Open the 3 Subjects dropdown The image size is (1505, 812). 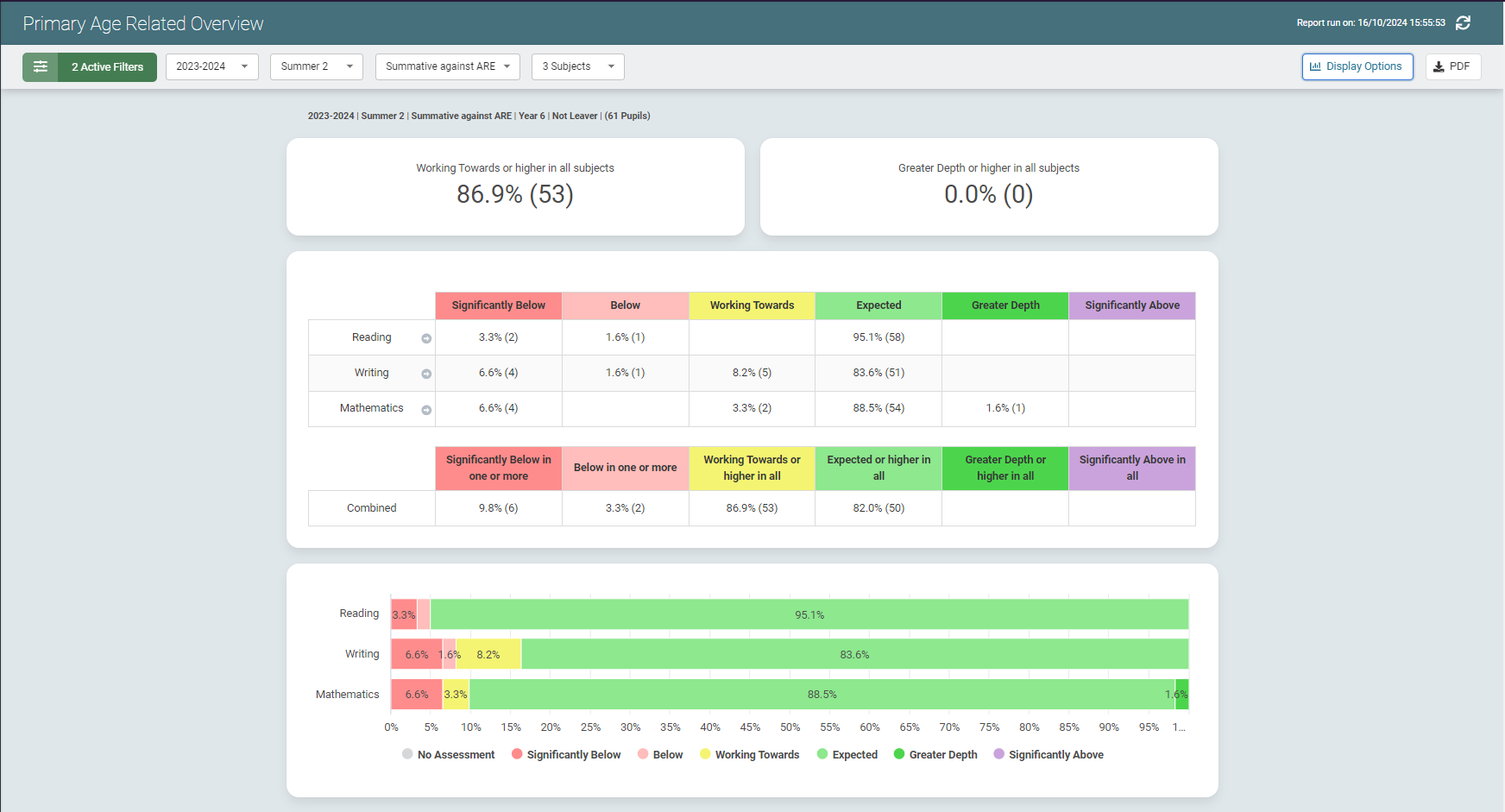pos(577,66)
